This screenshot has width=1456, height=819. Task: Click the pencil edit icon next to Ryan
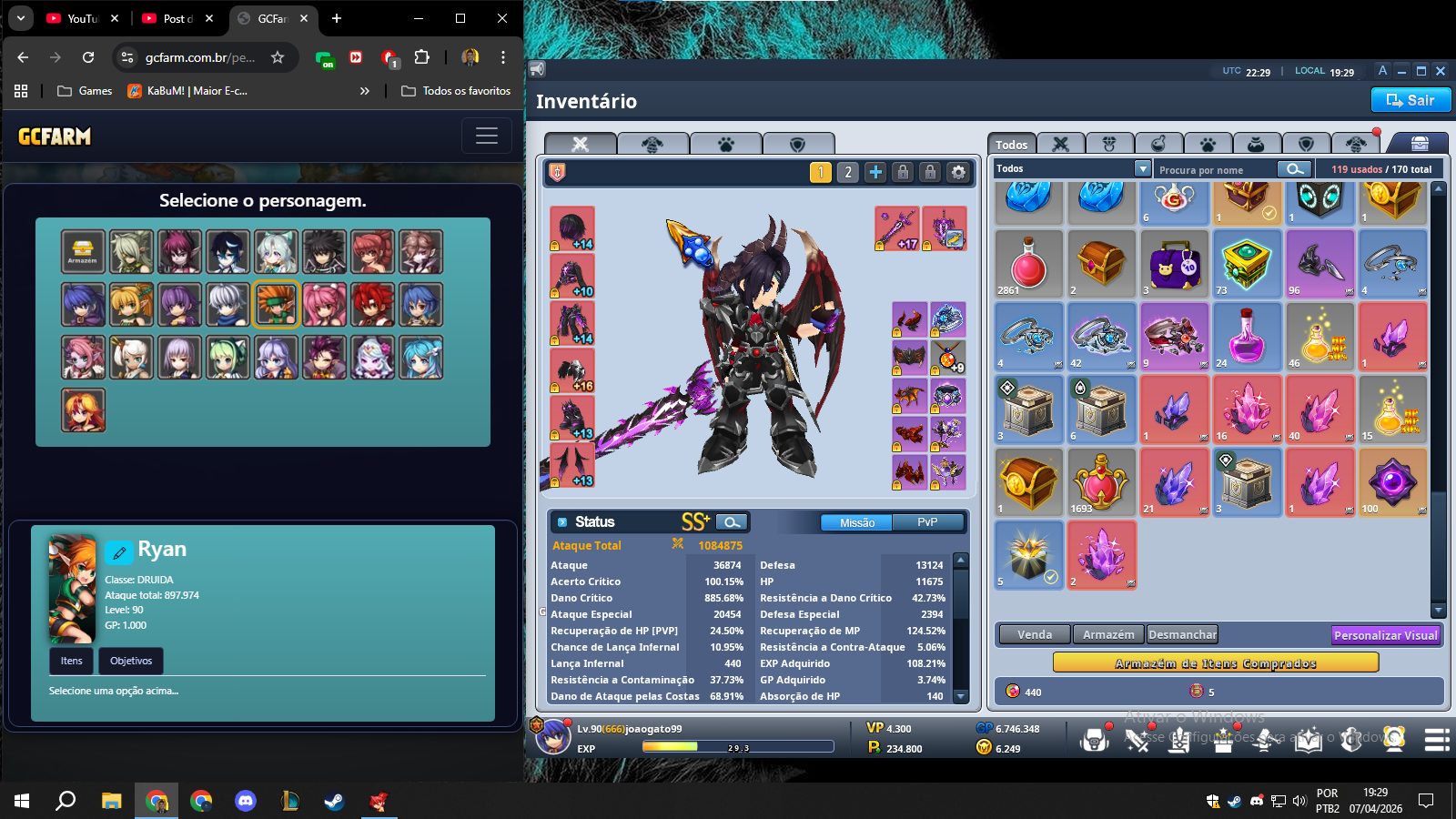pos(119,552)
